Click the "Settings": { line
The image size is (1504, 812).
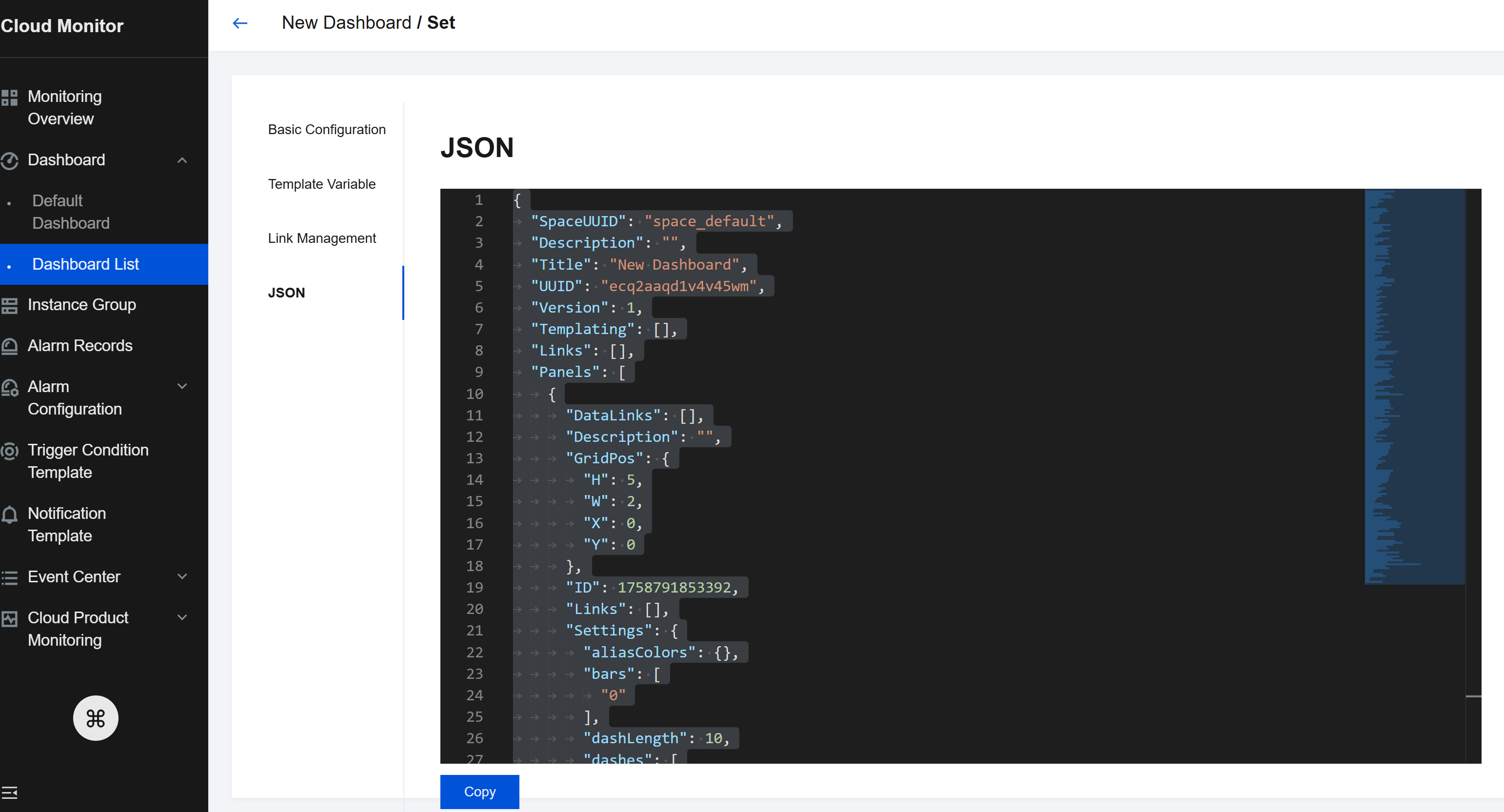pyautogui.click(x=621, y=631)
